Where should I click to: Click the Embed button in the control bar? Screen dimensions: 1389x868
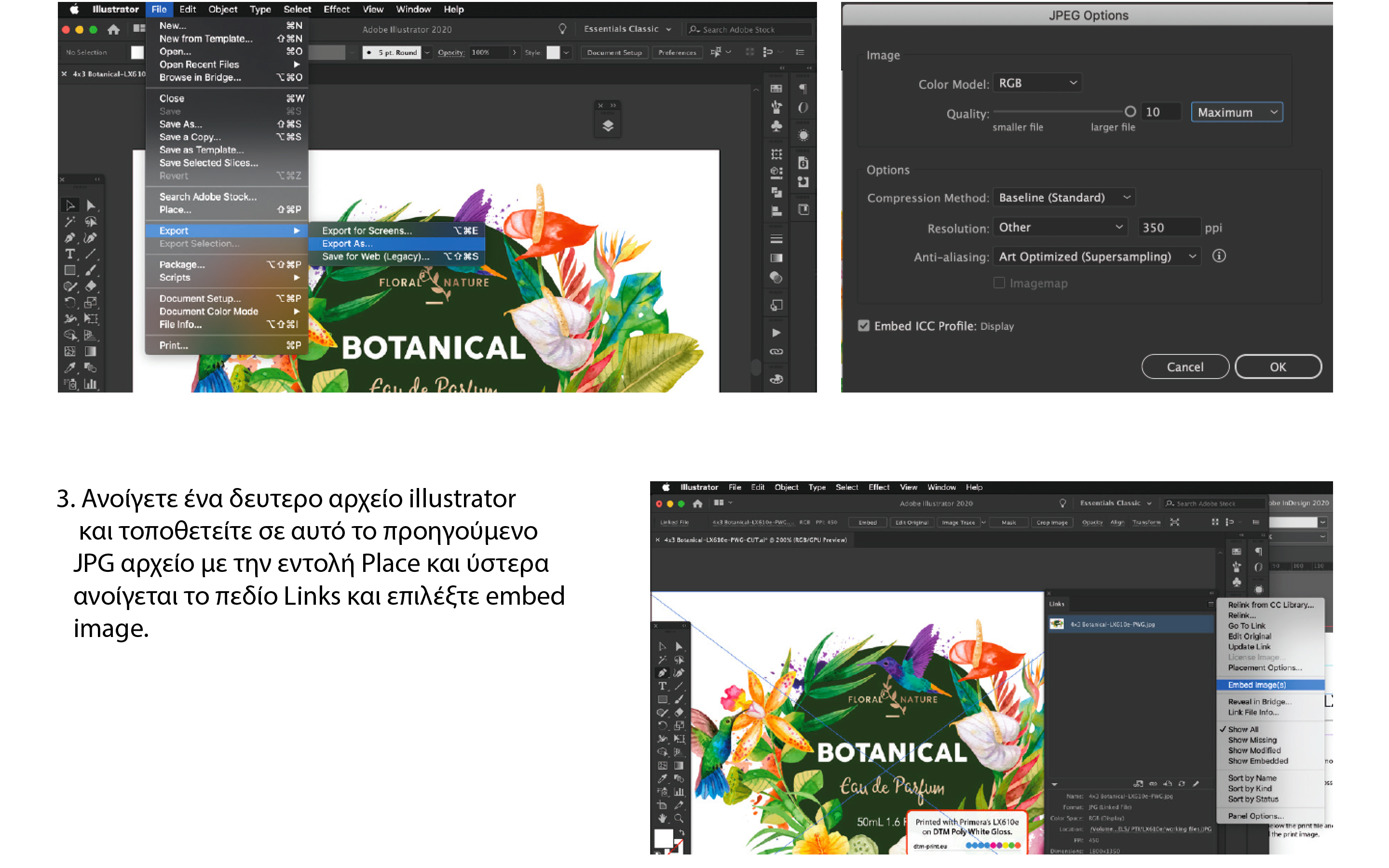[867, 522]
